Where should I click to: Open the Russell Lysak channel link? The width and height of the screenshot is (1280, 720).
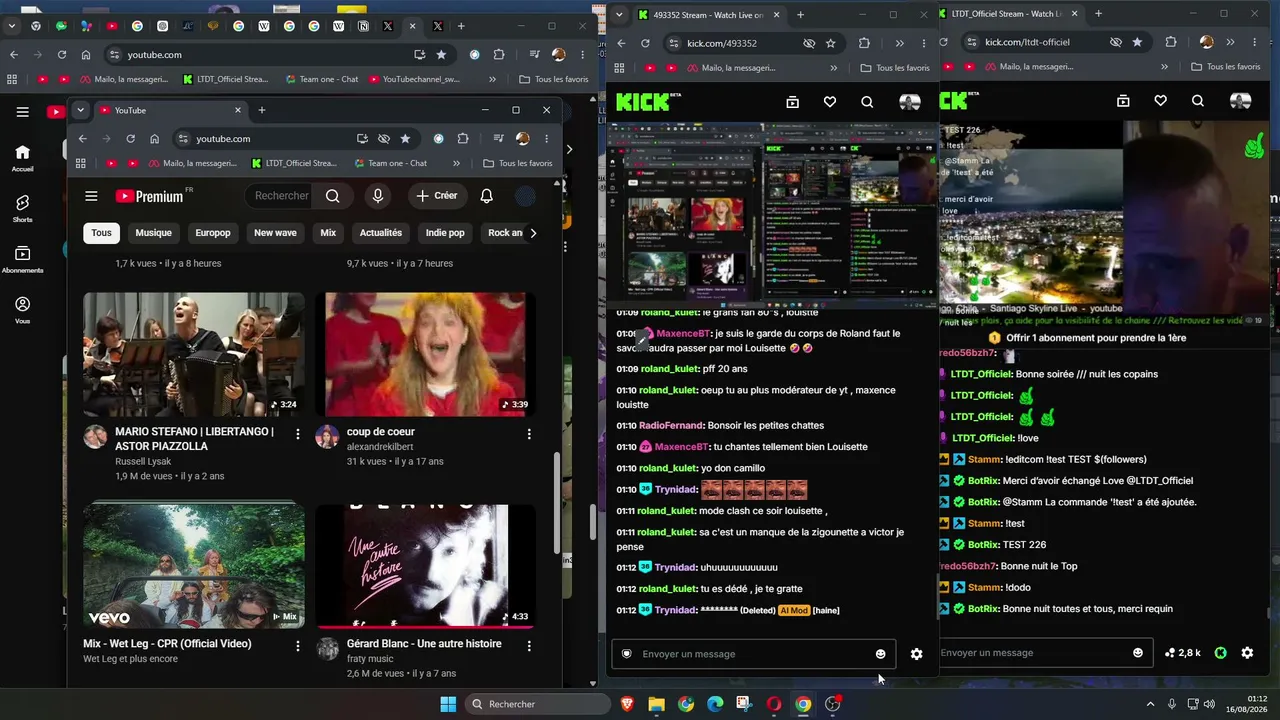pyautogui.click(x=143, y=462)
